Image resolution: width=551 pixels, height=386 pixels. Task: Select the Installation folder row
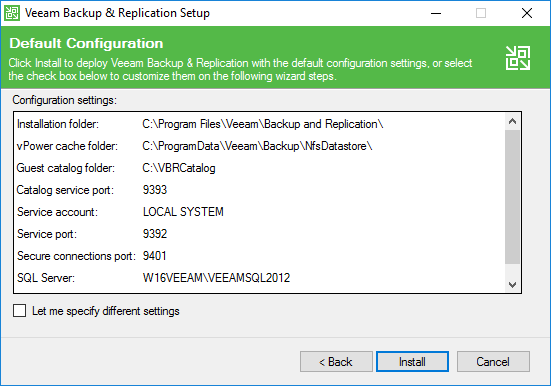pos(259,124)
